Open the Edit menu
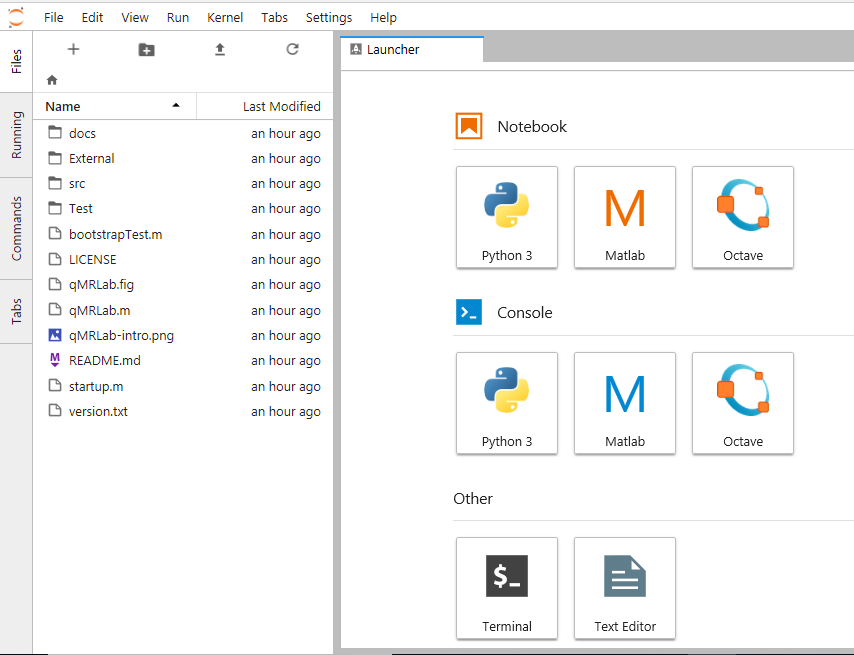854x655 pixels. (x=92, y=17)
